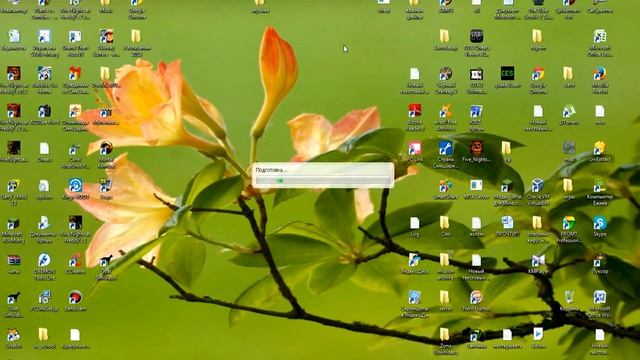Click the 'Подготовка...' text in the dialog
Screen dimensions: 640x360
pyautogui.click(x=271, y=169)
